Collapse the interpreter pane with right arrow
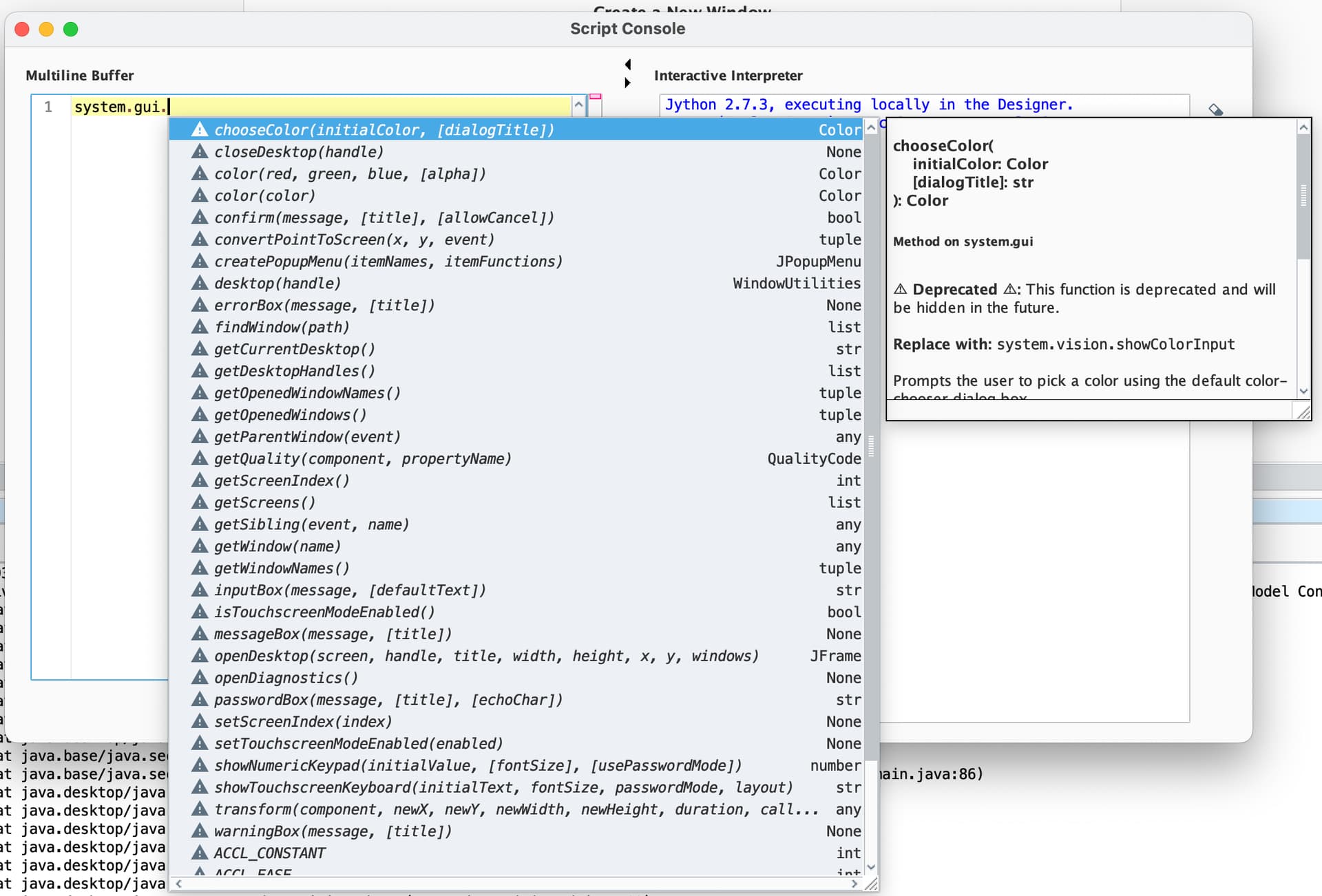This screenshot has width=1322, height=896. 627,83
